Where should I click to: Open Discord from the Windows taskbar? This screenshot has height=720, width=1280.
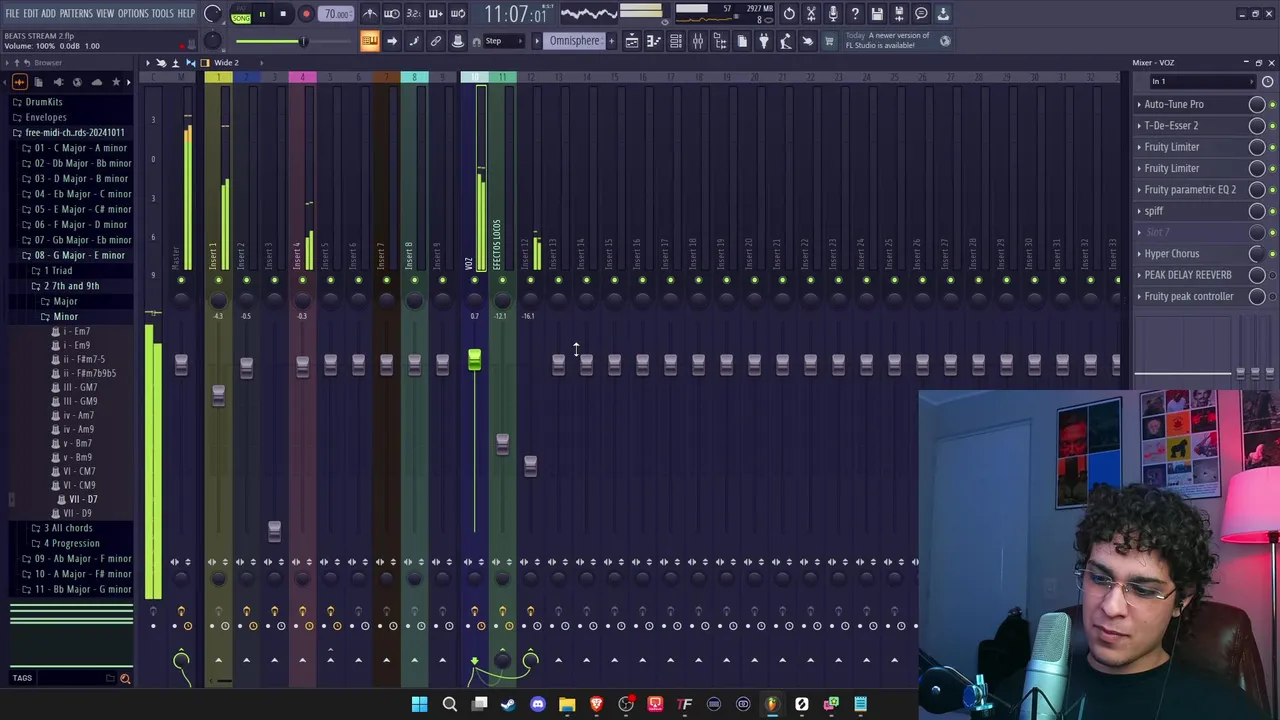tap(538, 705)
